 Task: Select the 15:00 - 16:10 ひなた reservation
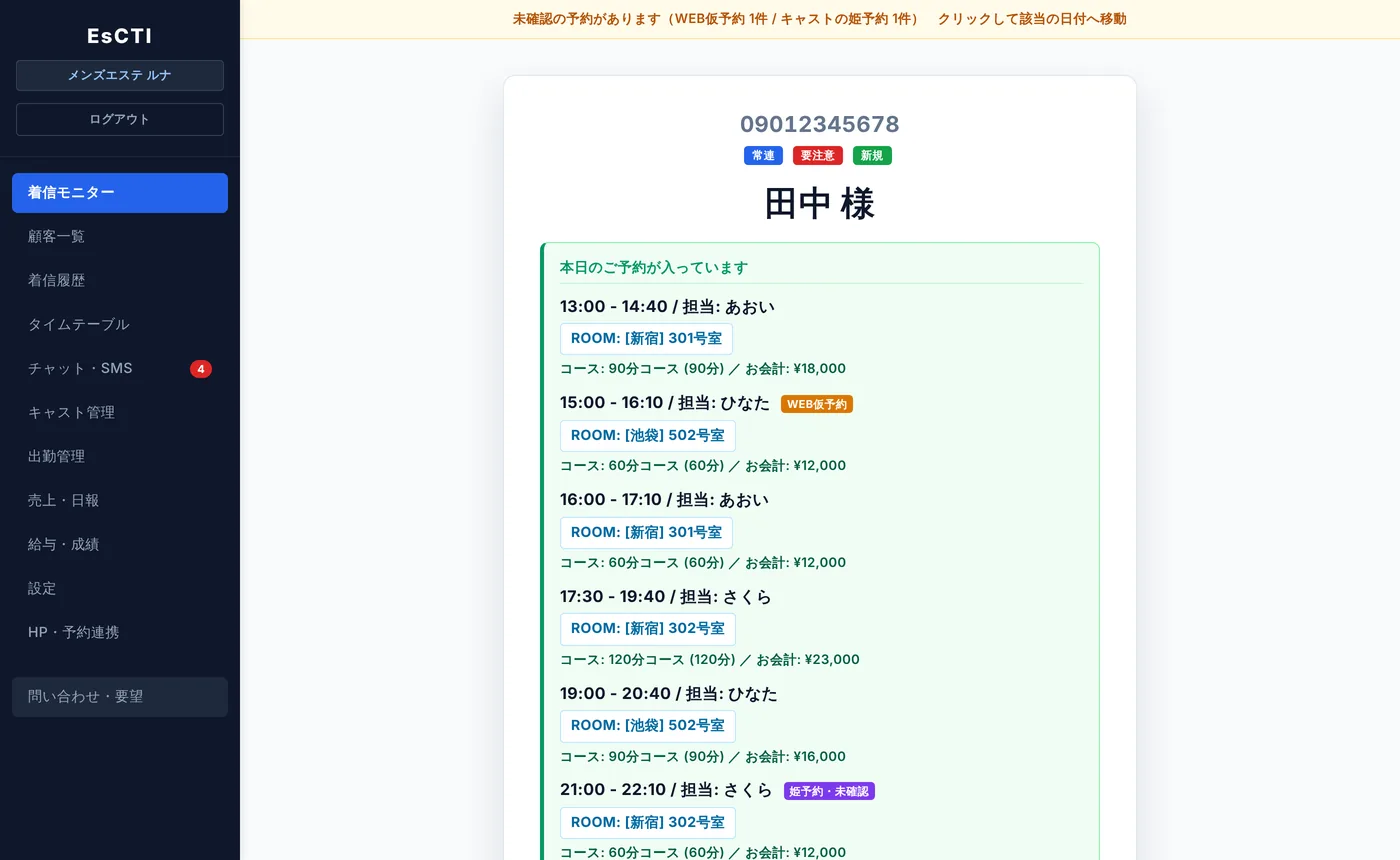coord(665,403)
